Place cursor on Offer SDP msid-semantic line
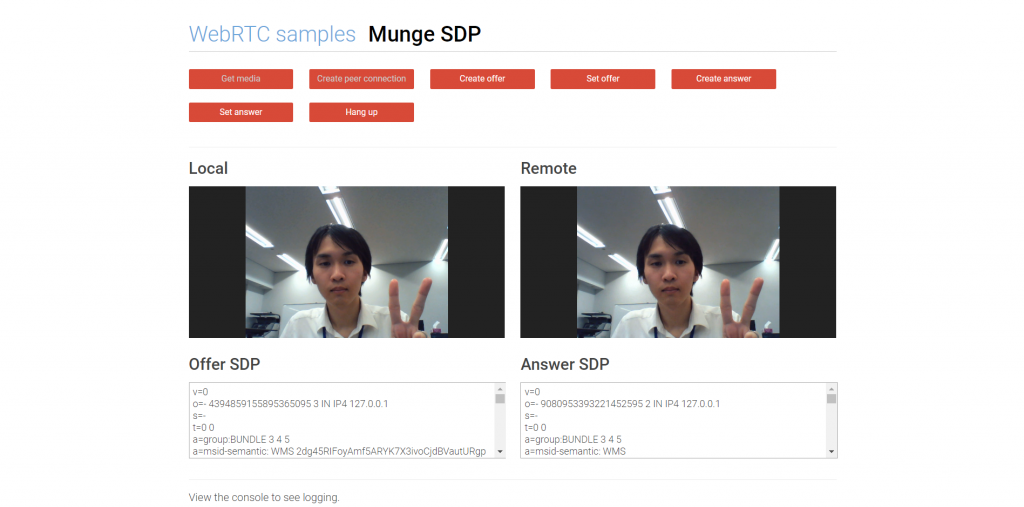1024x507 pixels. 339,452
